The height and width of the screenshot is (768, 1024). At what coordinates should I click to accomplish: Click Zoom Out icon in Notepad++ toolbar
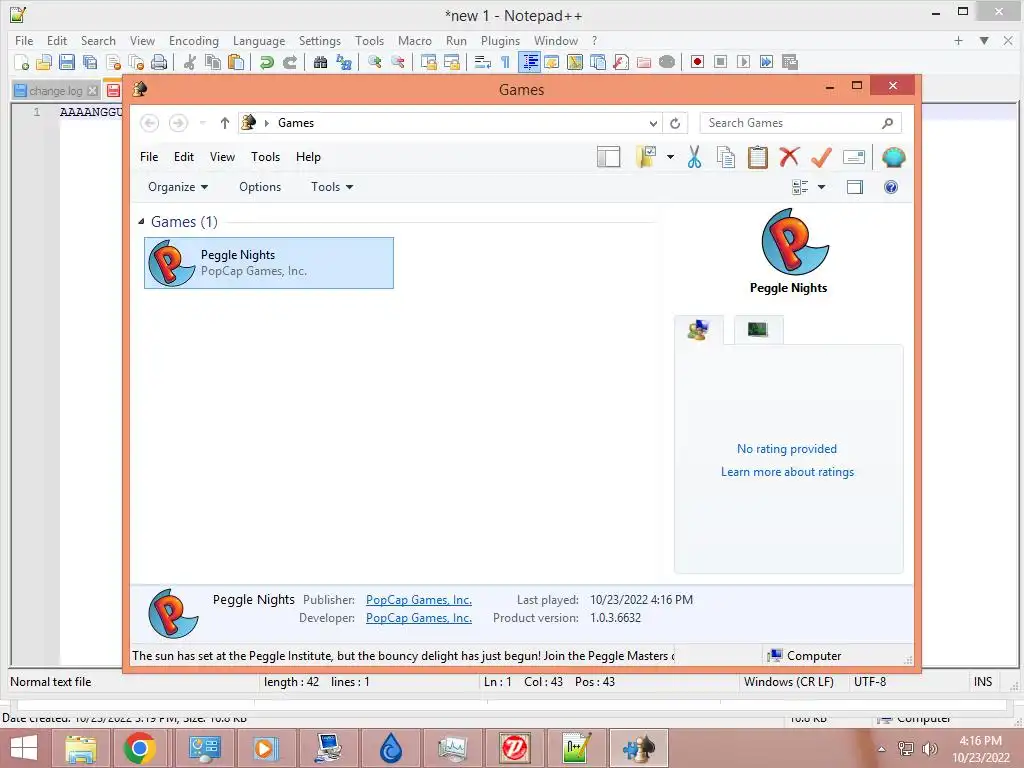398,62
